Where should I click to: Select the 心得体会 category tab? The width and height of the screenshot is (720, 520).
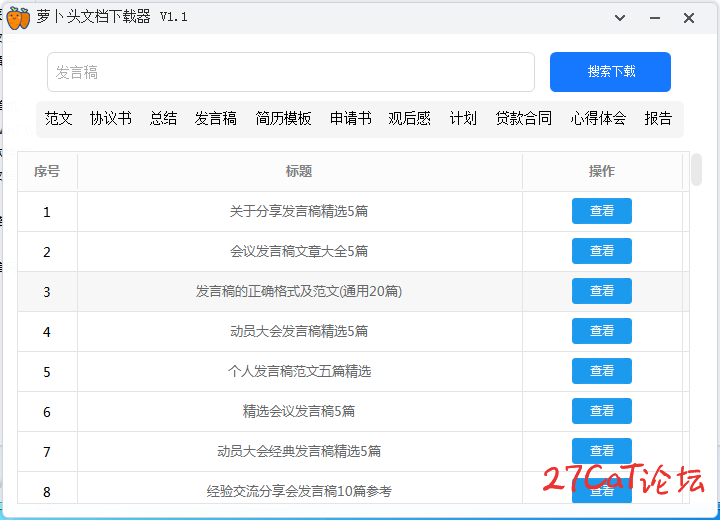tap(598, 119)
